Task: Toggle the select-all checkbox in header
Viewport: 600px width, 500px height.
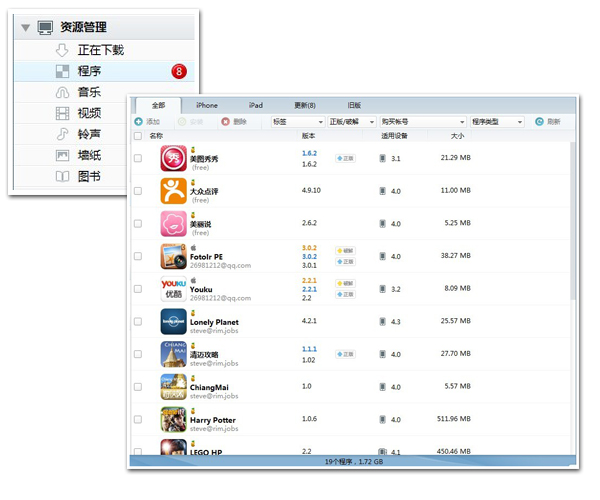Action: pyautogui.click(x=138, y=136)
